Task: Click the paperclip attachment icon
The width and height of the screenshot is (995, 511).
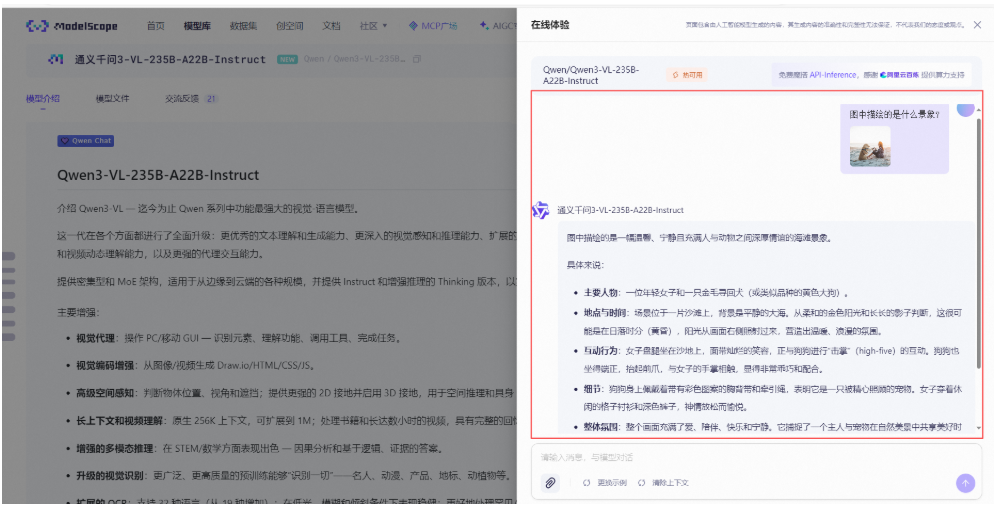Action: point(550,483)
